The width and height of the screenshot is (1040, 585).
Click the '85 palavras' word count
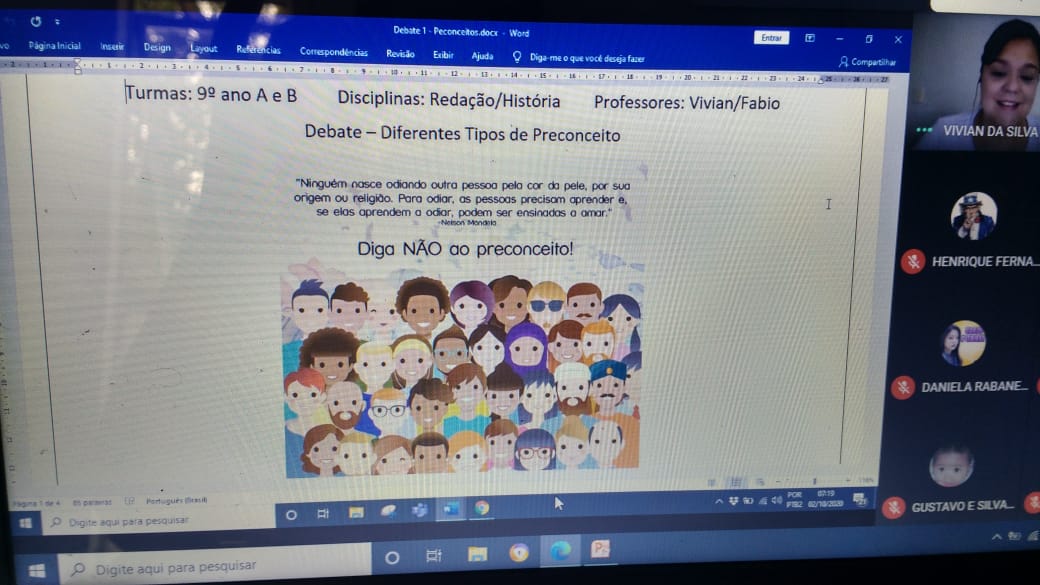(x=92, y=502)
